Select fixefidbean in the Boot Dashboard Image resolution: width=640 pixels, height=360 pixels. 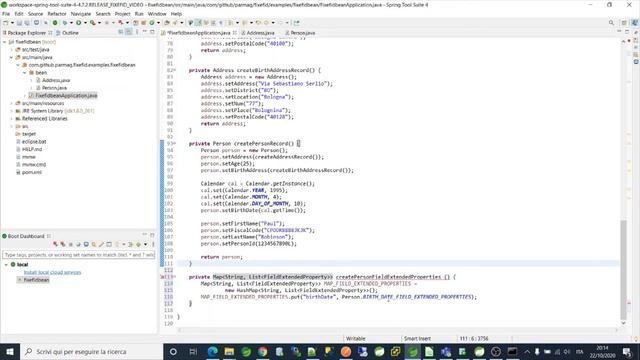click(x=36, y=280)
